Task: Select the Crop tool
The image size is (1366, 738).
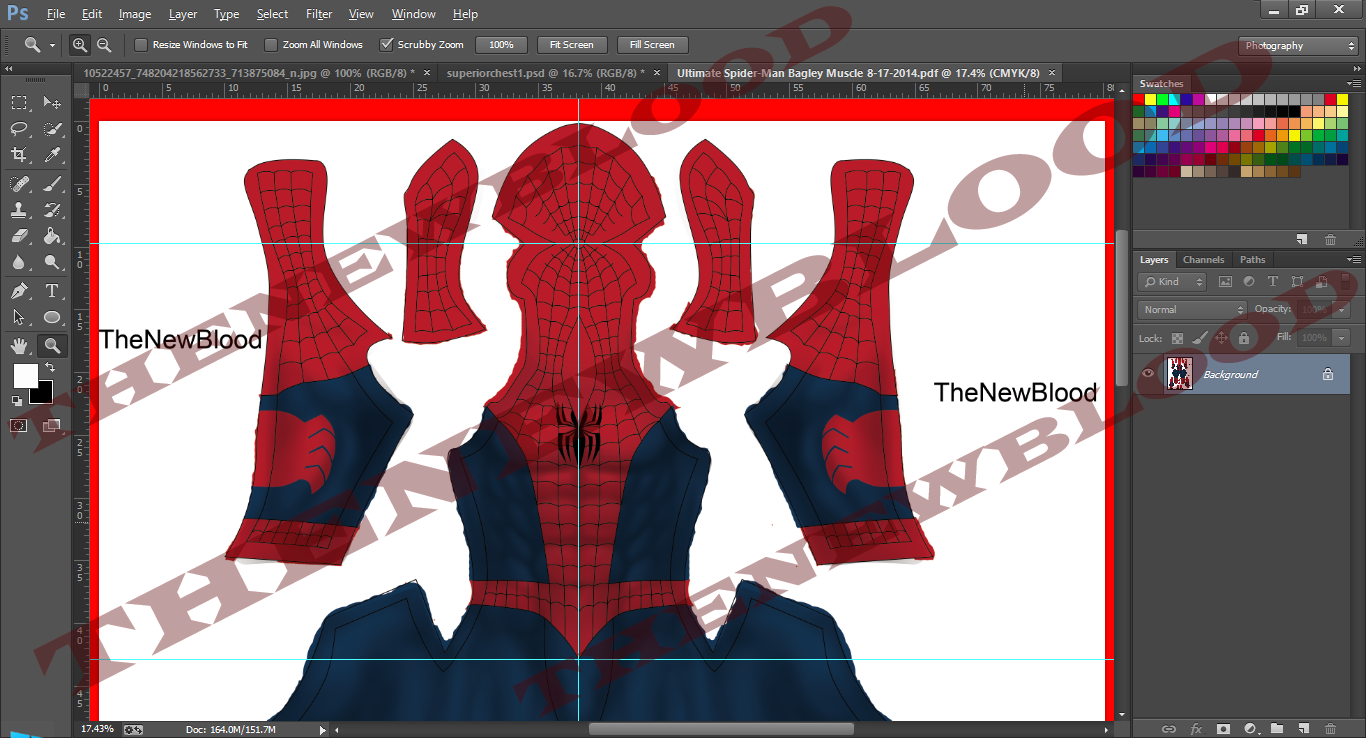Action: pos(19,155)
